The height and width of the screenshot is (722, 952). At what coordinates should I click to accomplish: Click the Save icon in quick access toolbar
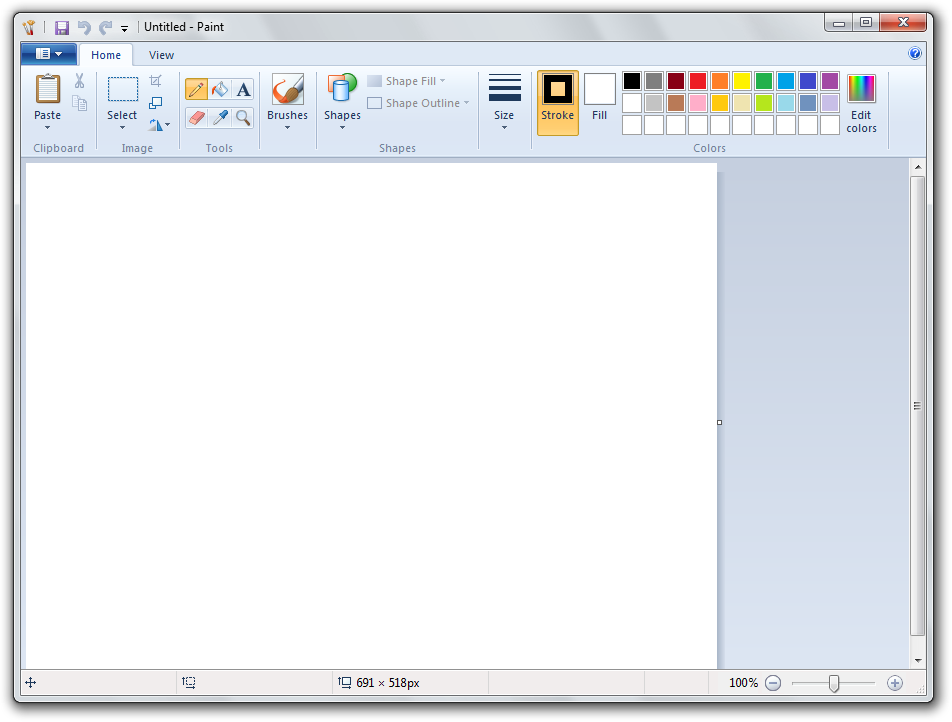click(x=61, y=27)
